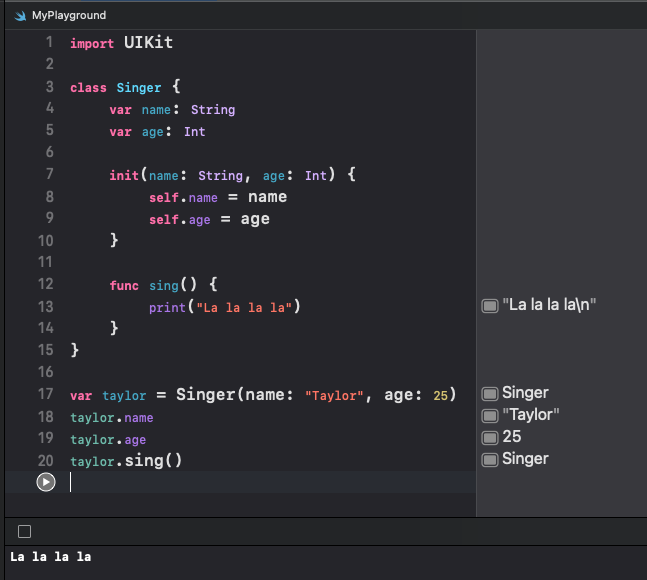Viewport: 647px width, 580px height.
Task: Run playground with the play button
Action: point(46,482)
